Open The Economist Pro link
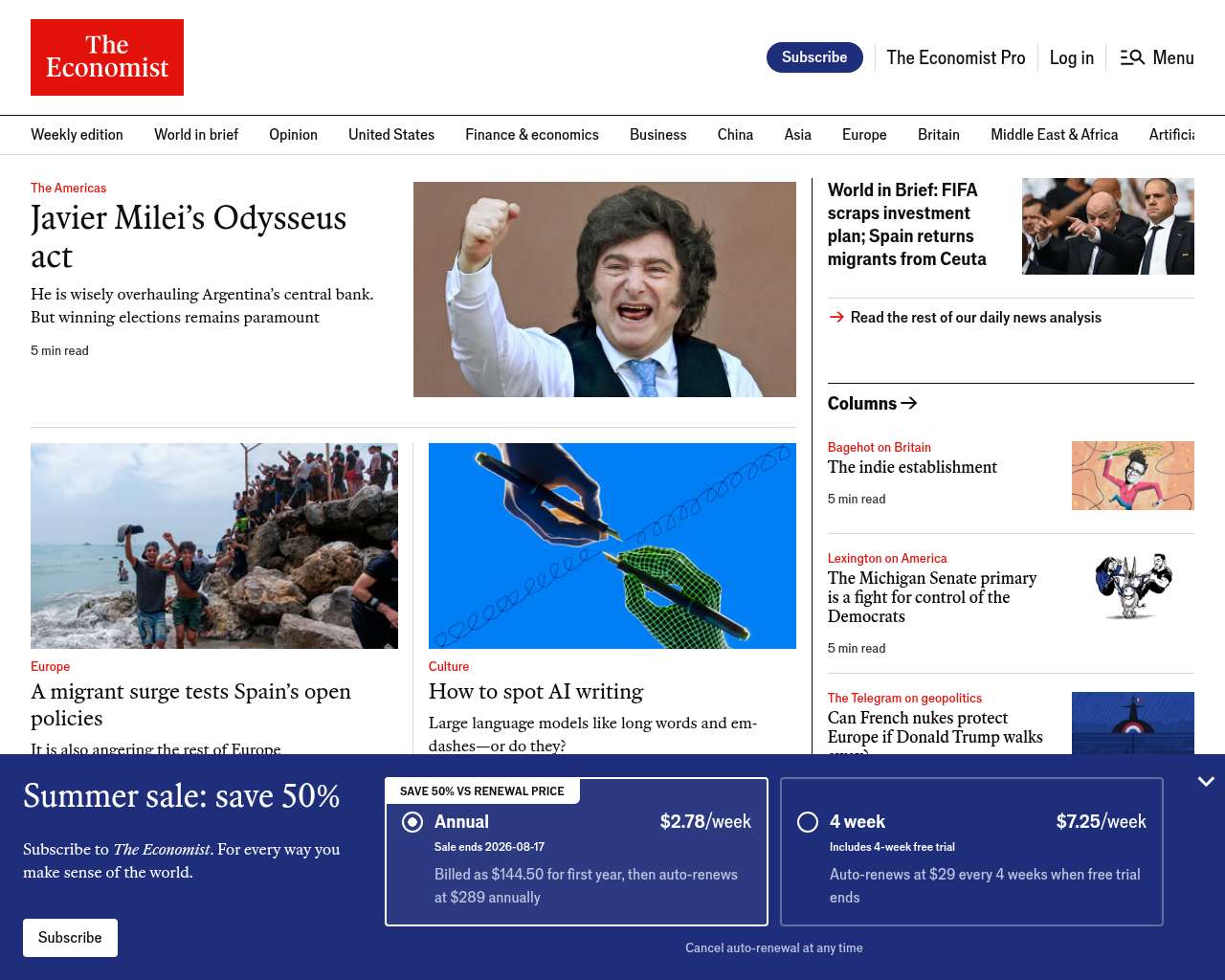Image resolution: width=1225 pixels, height=980 pixels. (x=956, y=57)
